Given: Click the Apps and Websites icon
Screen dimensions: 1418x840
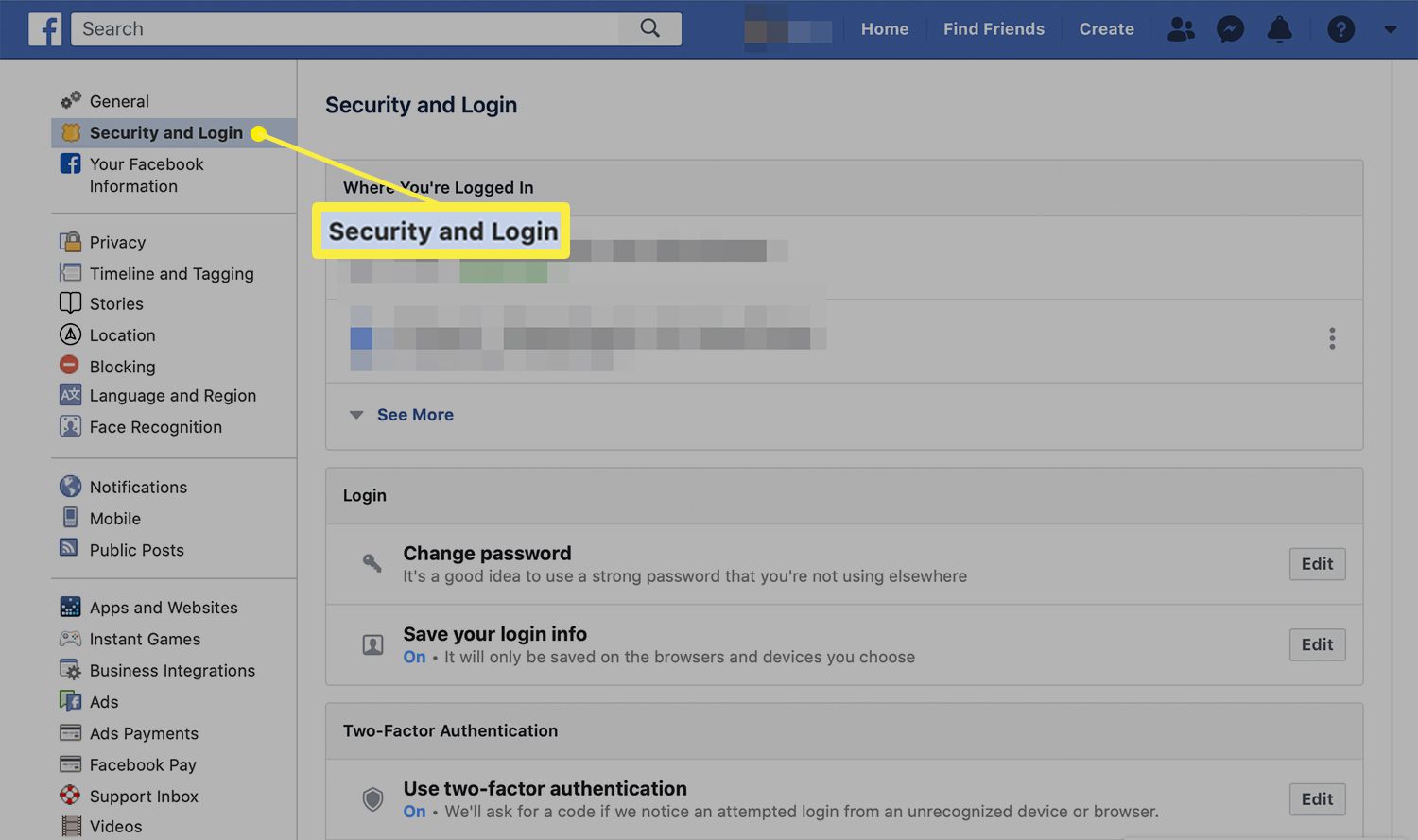Looking at the screenshot, I should tap(71, 607).
